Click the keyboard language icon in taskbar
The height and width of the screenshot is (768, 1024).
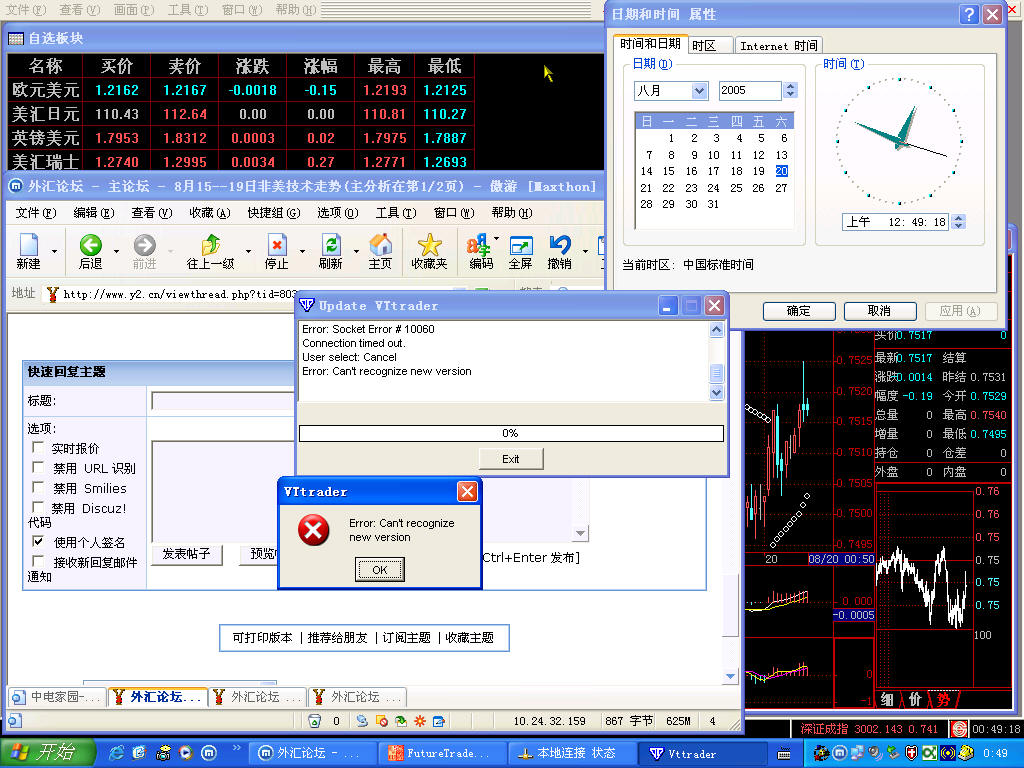[784, 754]
